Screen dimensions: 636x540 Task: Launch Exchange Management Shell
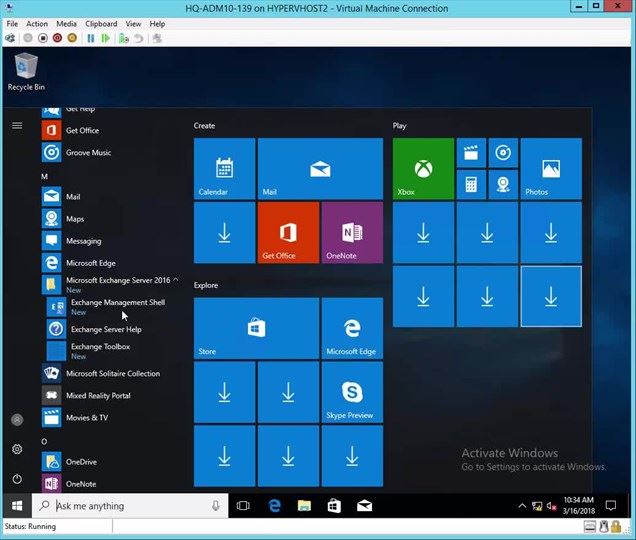point(117,302)
